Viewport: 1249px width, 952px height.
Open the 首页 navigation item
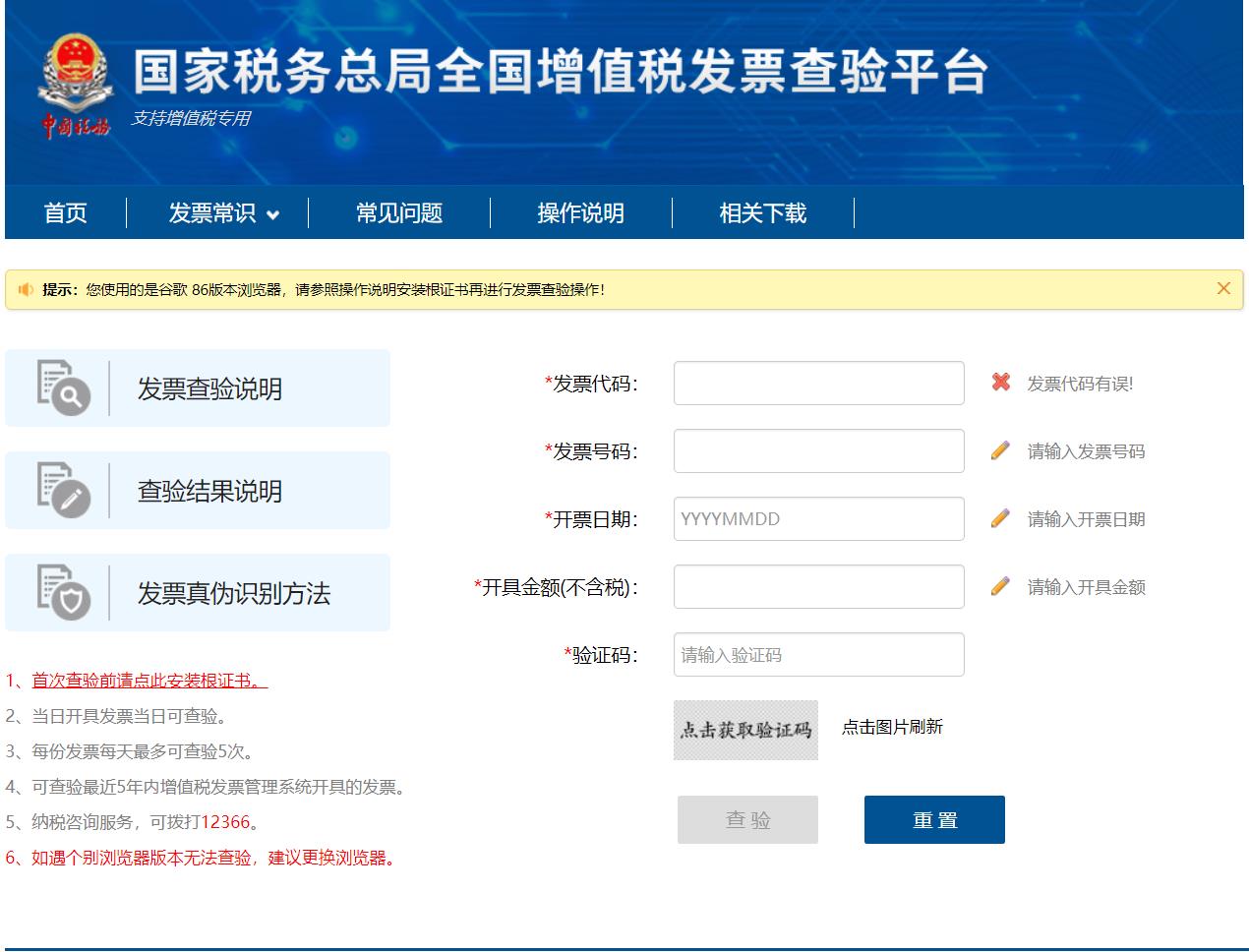tap(66, 213)
